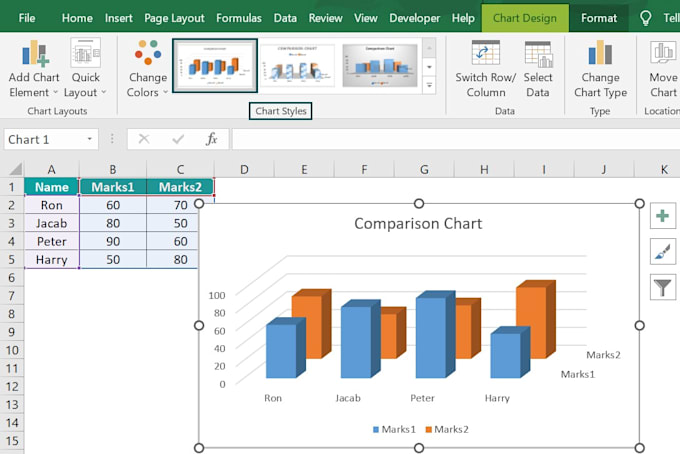Screen dimensions: 680x454
Task: Click the paintbrush Chart Styles button
Action: pos(663,251)
